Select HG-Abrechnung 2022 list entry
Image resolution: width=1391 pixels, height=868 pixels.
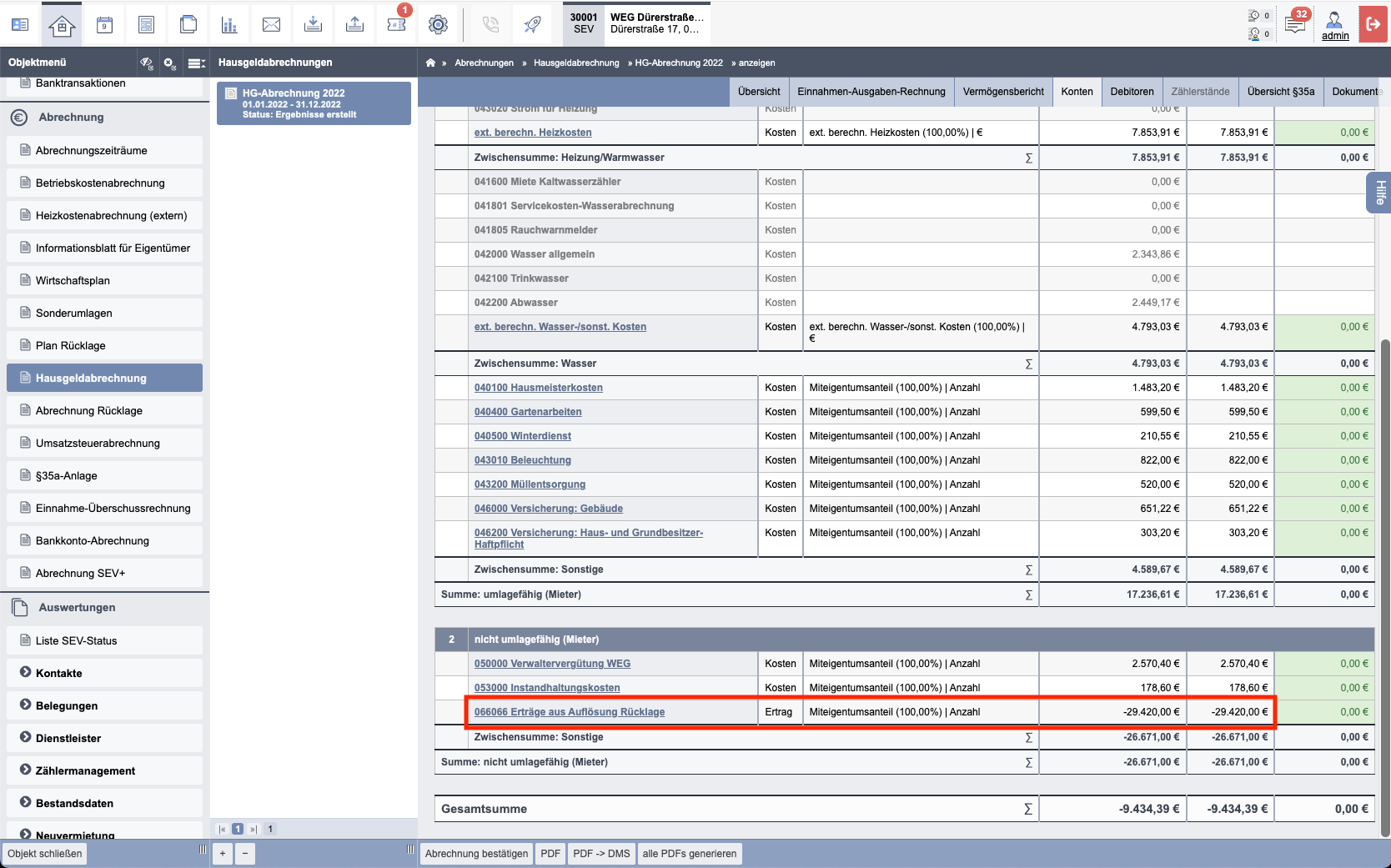[314, 103]
